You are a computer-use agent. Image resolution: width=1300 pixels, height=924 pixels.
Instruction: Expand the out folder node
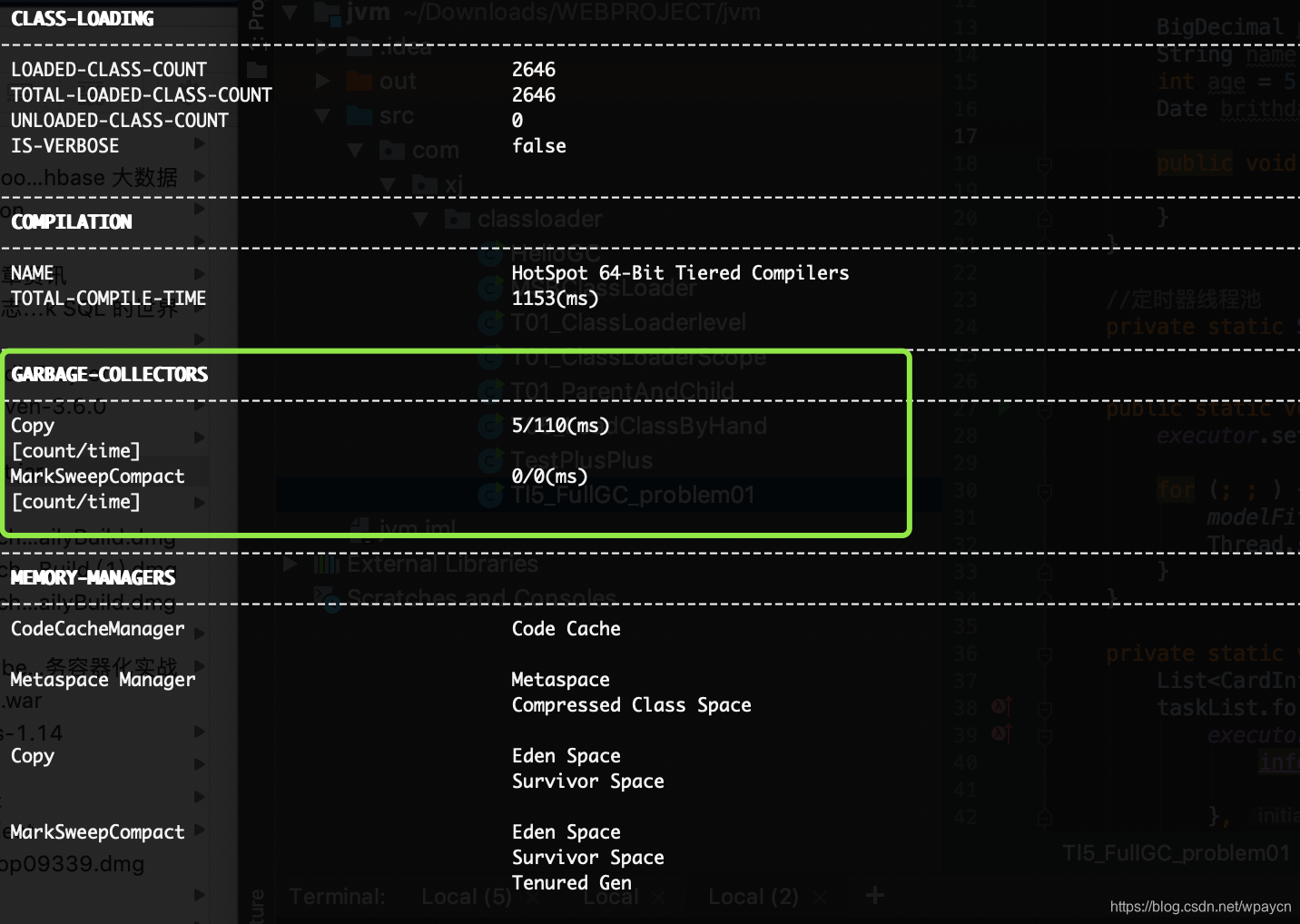click(322, 82)
